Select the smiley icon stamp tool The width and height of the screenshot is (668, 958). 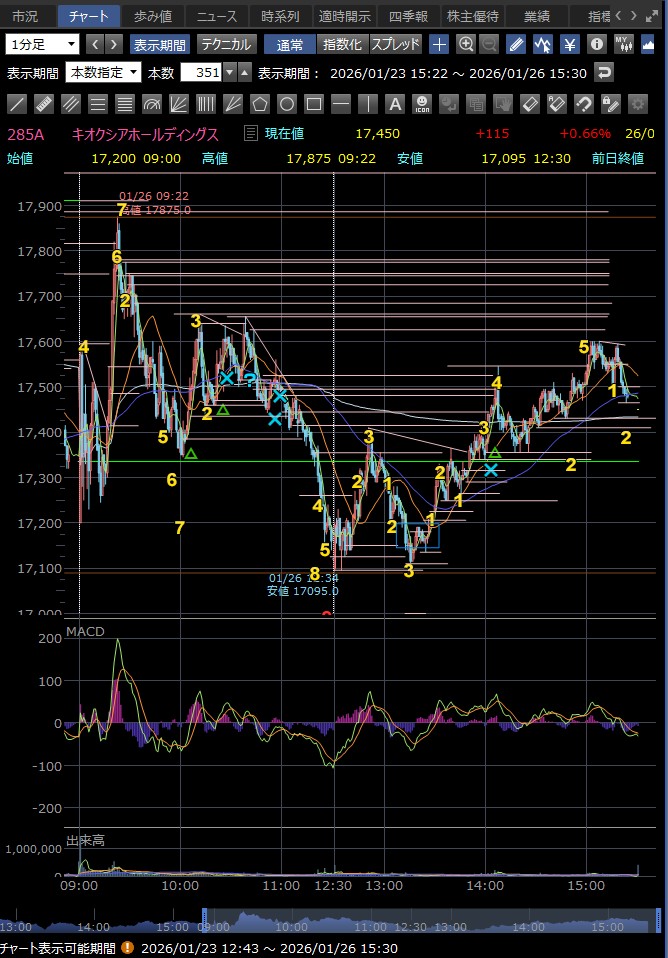point(421,104)
